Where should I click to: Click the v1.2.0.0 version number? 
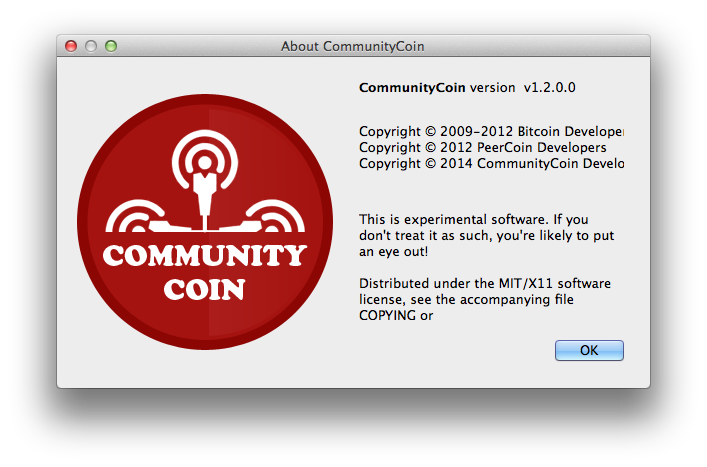coord(549,87)
